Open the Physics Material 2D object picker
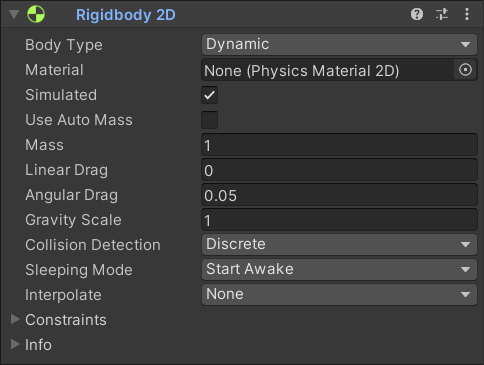This screenshot has width=484, height=365. (465, 70)
